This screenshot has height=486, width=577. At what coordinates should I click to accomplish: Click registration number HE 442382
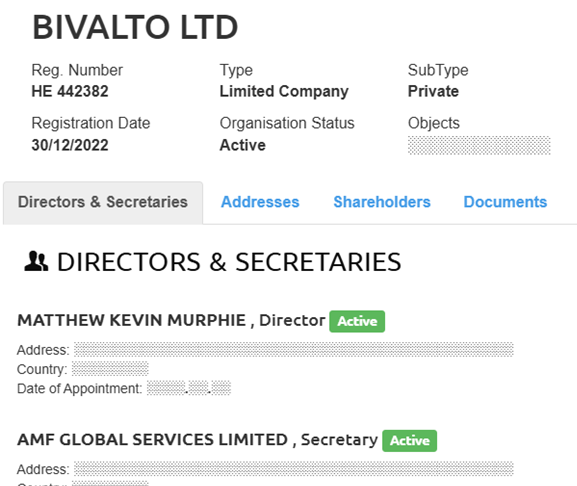click(x=70, y=91)
